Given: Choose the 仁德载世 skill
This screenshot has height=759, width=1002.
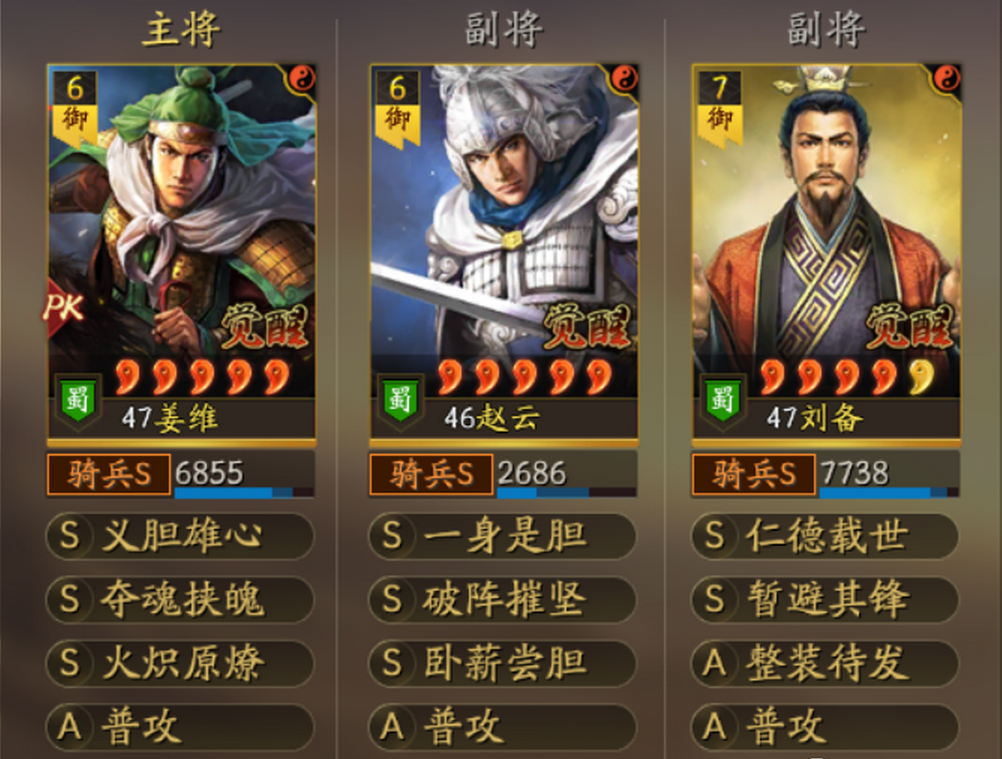Looking at the screenshot, I should click(825, 535).
